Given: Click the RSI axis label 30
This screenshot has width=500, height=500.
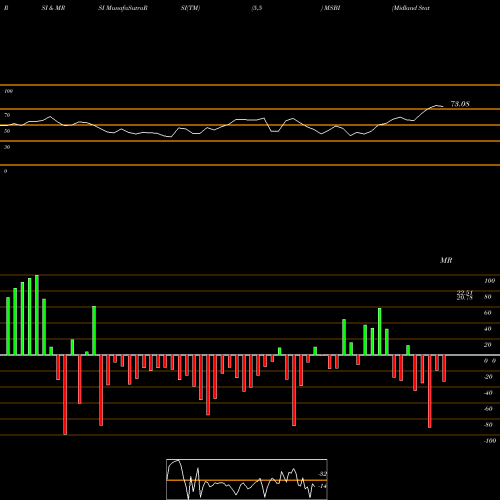Looking at the screenshot, I should [7, 147].
